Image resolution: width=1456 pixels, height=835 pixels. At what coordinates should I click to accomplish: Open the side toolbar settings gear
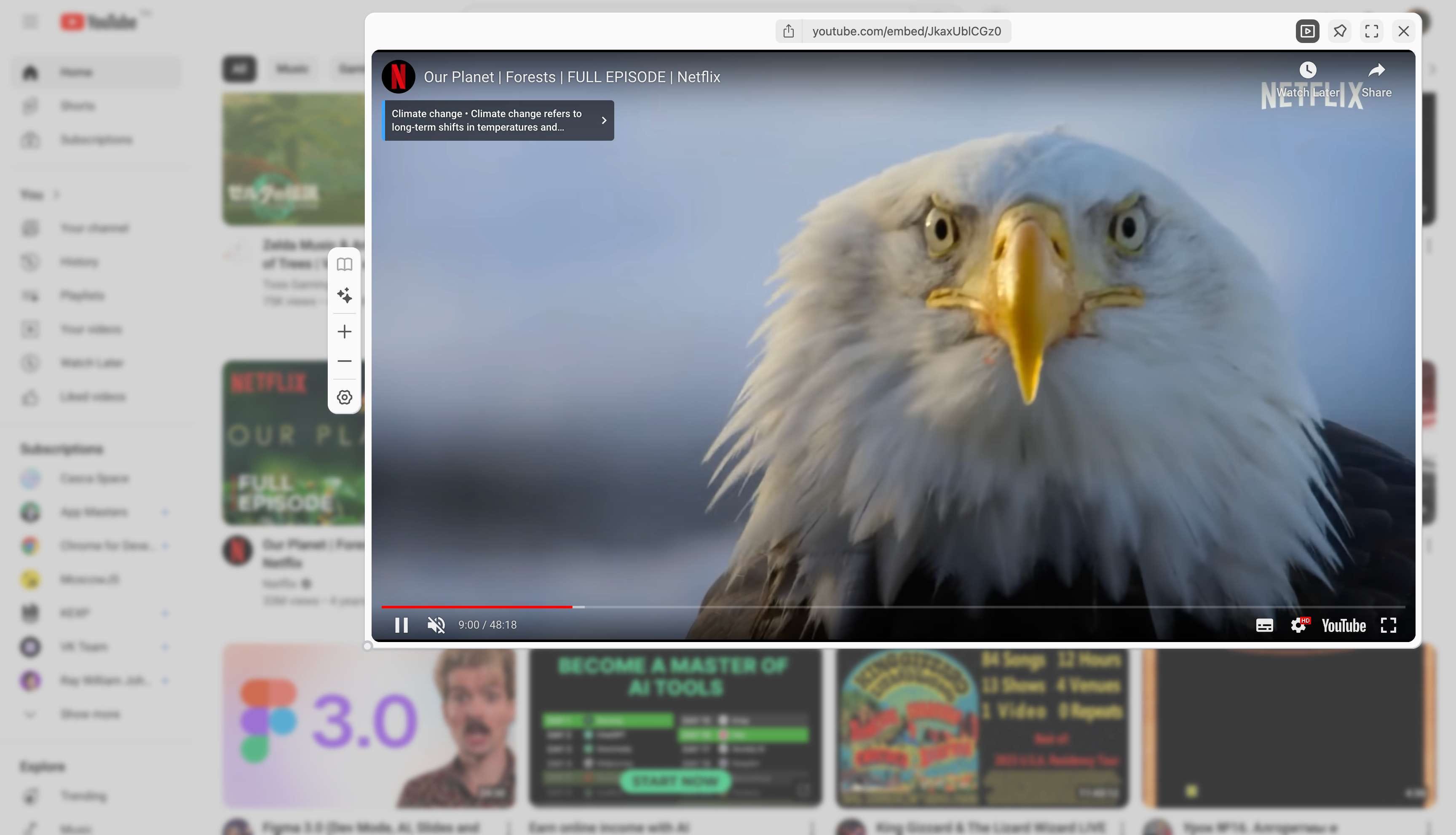tap(344, 397)
